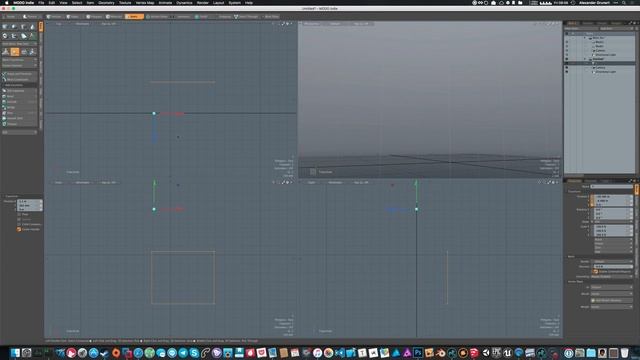Screen dimensions: 640x360
Task: Select the Camera item under the first scene
Action: click(600, 50)
